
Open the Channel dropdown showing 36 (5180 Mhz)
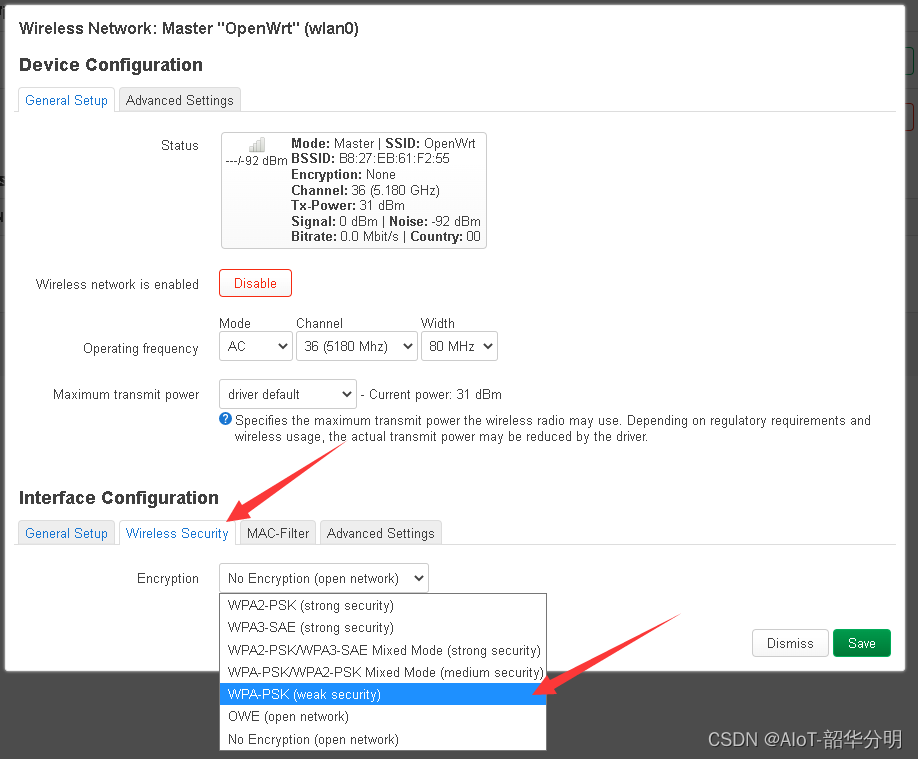coord(356,346)
